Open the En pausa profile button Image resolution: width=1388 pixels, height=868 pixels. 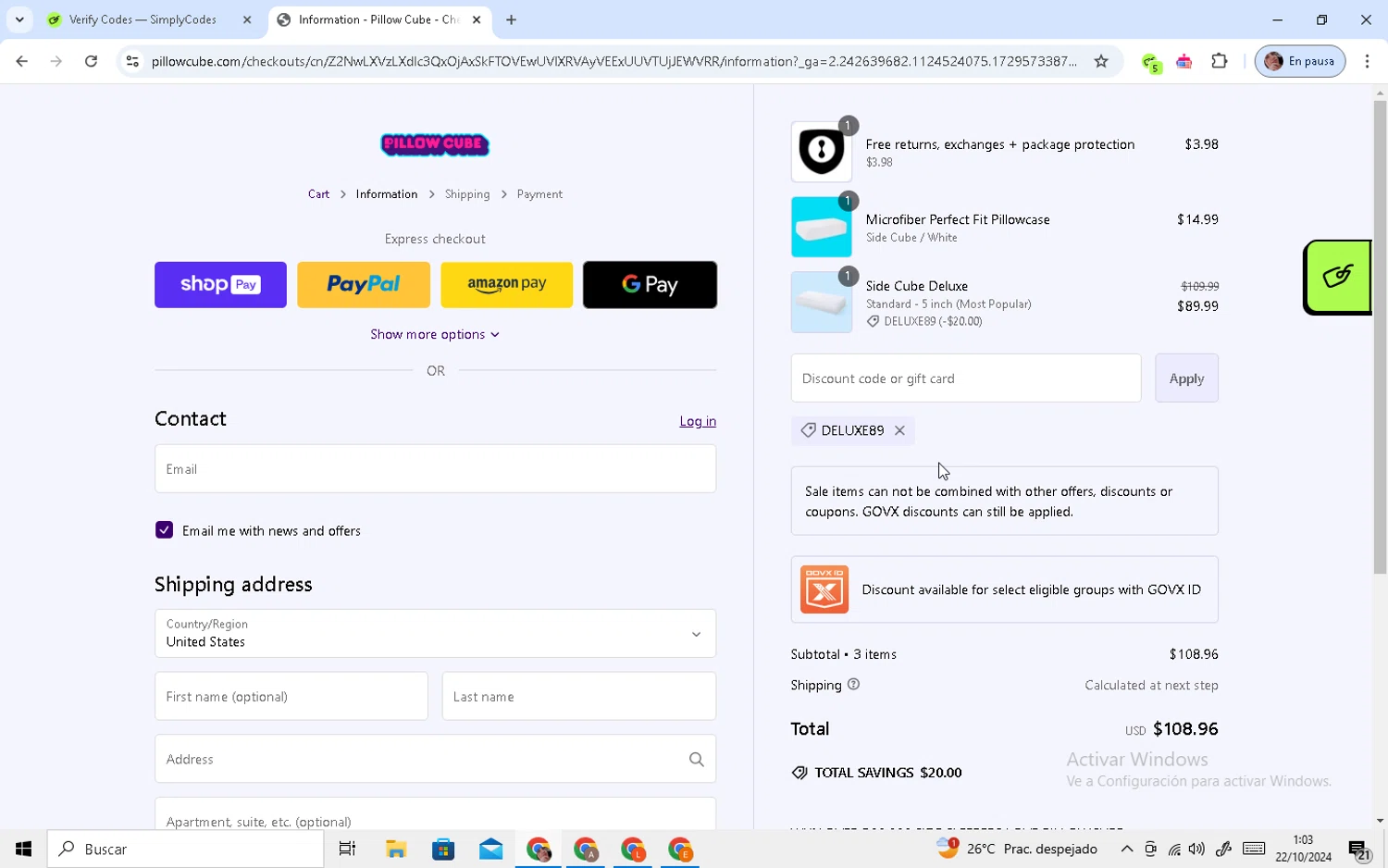(1299, 61)
